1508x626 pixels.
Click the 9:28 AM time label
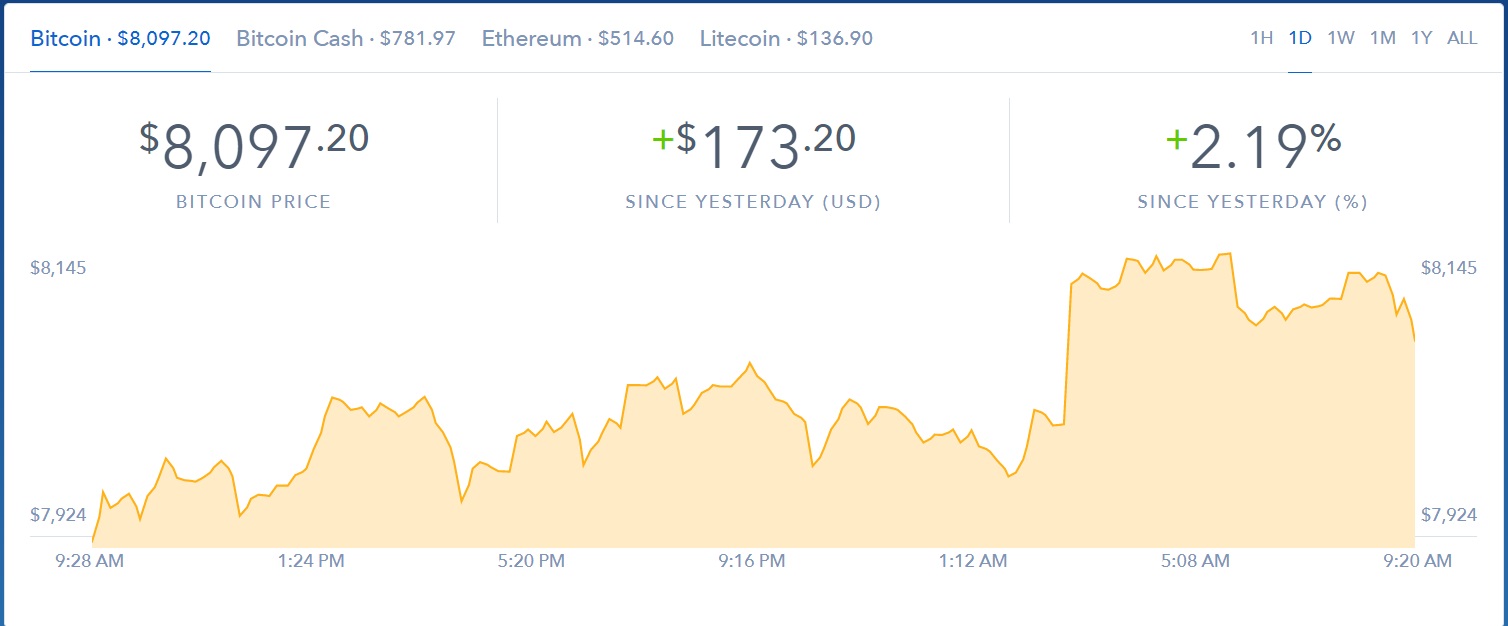90,561
